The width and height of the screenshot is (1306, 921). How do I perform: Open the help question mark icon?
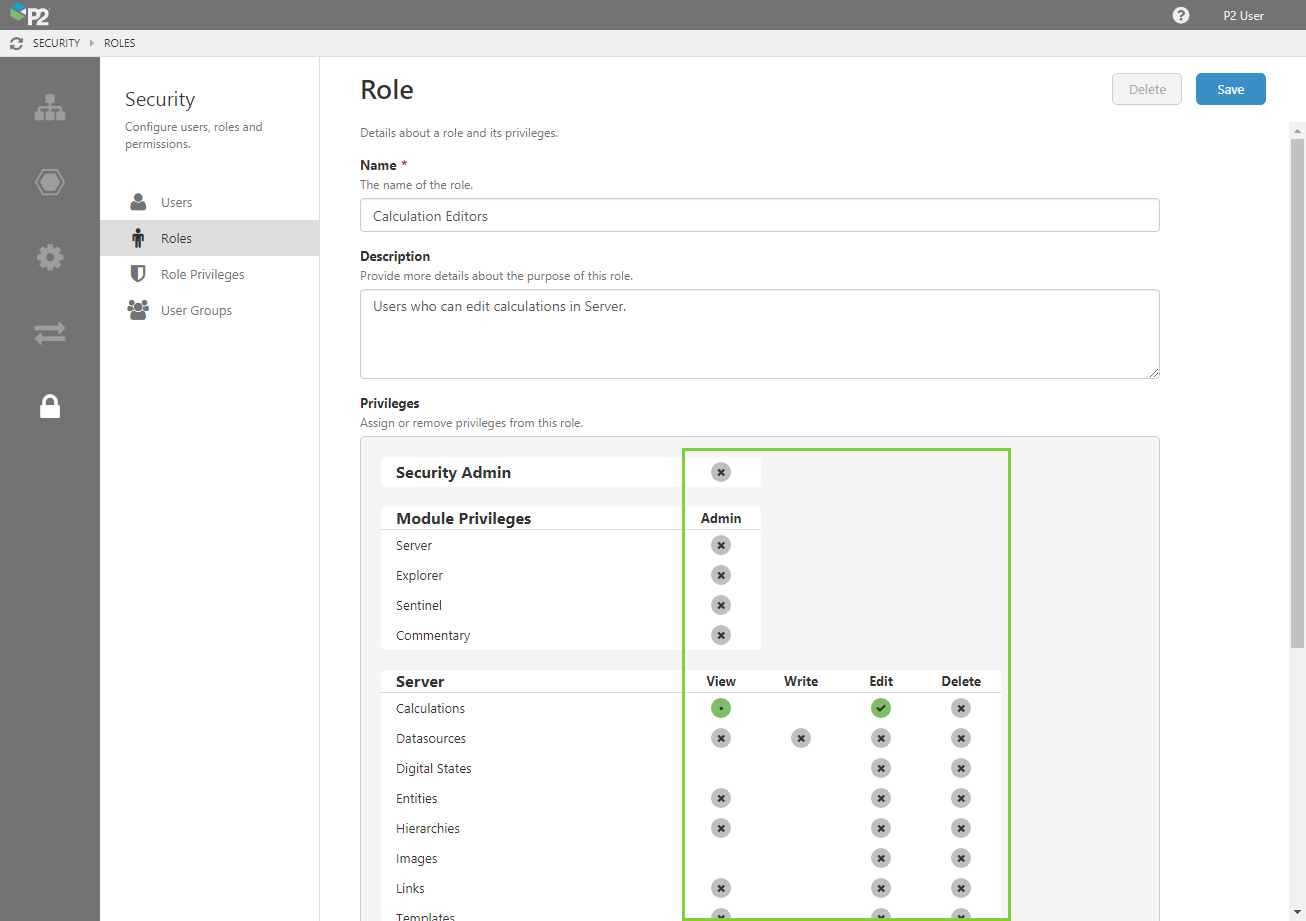(1181, 16)
